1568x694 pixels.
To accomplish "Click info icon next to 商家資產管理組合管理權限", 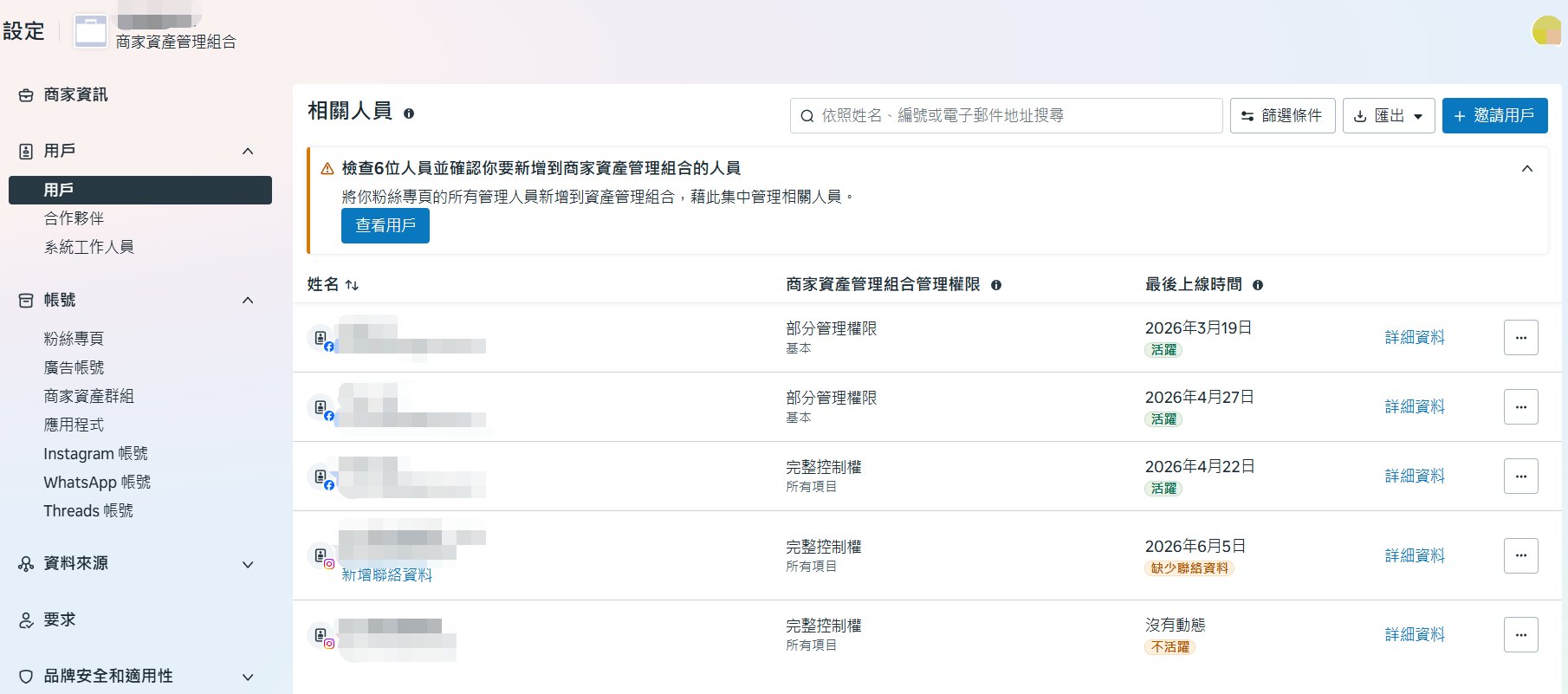I will [x=996, y=285].
